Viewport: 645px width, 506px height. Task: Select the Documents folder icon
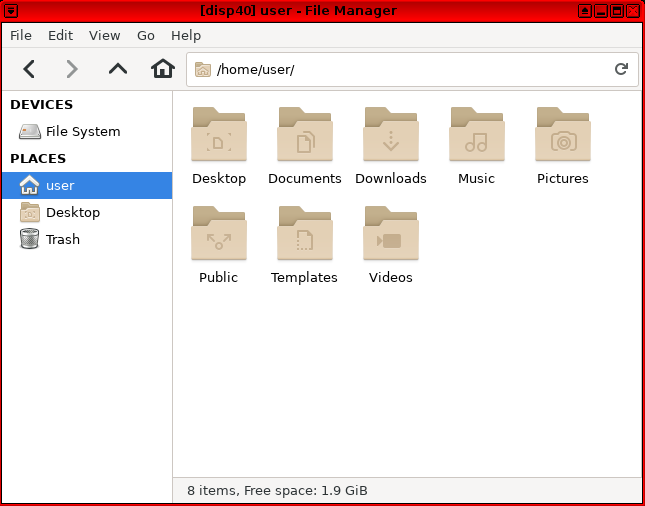tap(305, 134)
